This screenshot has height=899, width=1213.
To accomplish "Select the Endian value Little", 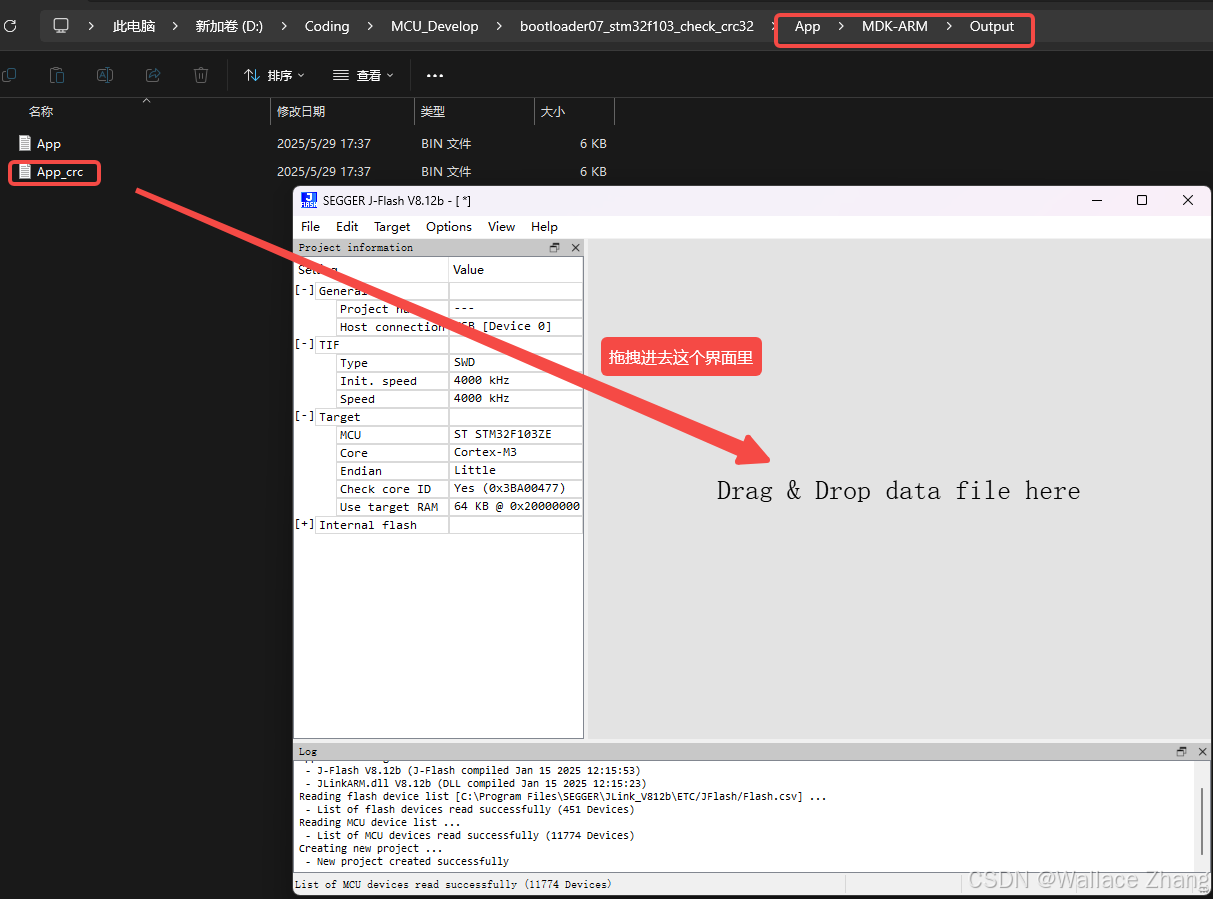I will click(474, 470).
